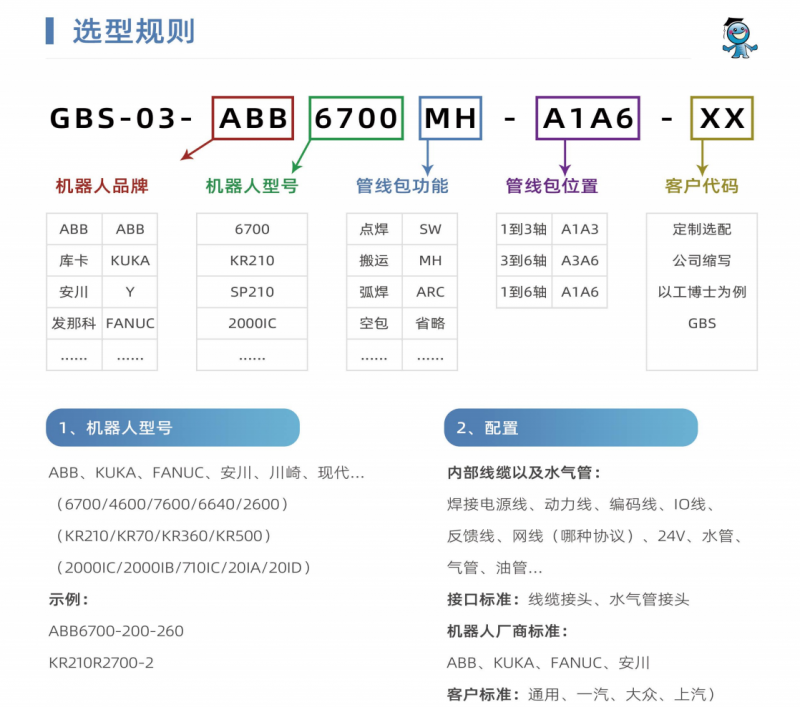Viewport: 800px width, 707px height.
Task: Click the 管线包位置 column heading
Action: (x=552, y=186)
